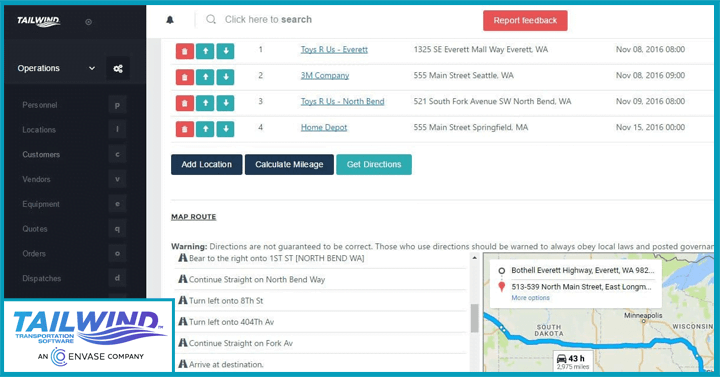
Task: Open the Toys R Us - North Bend link
Action: tap(343, 101)
